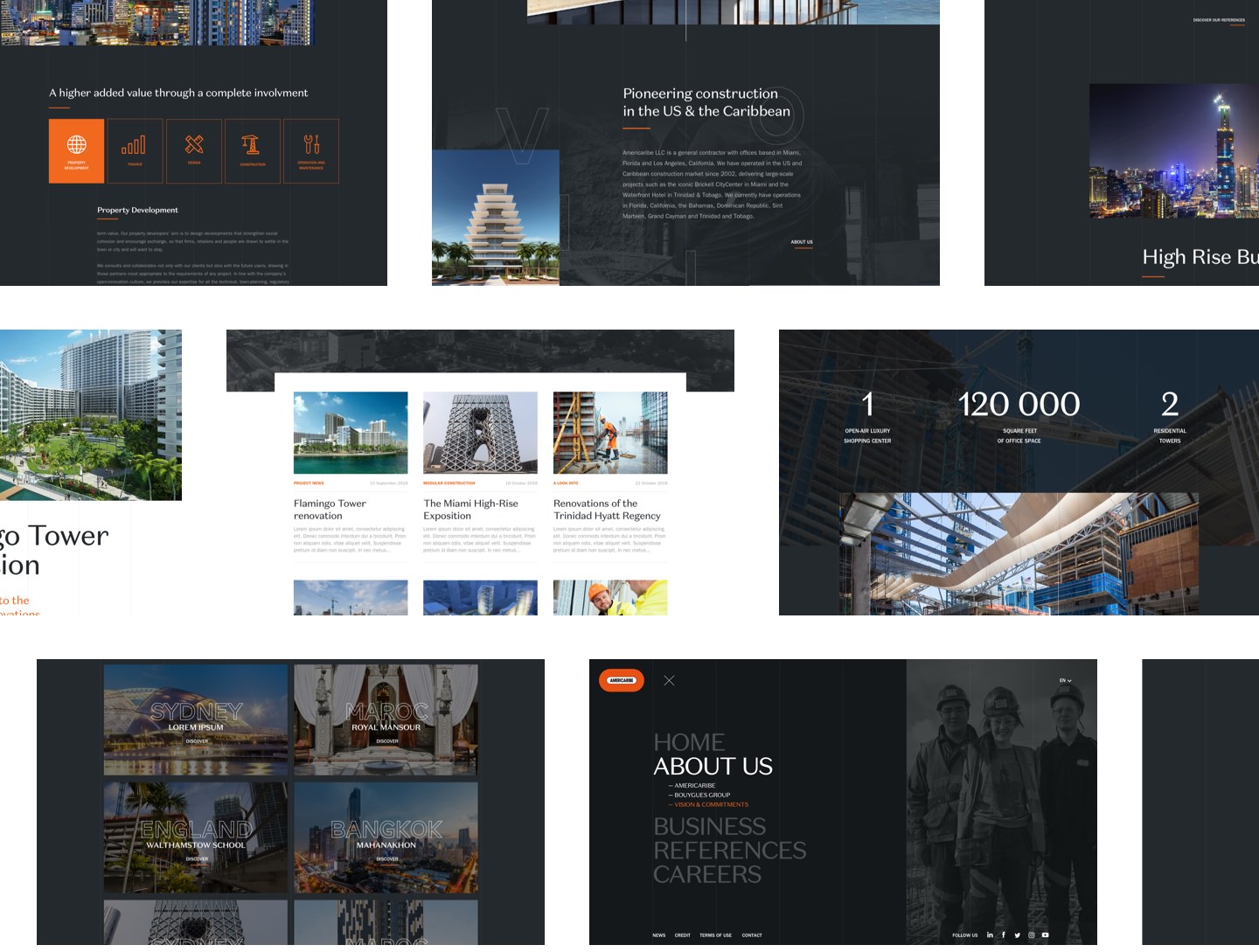Close the menu with the X icon
The height and width of the screenshot is (952, 1259).
[x=669, y=680]
